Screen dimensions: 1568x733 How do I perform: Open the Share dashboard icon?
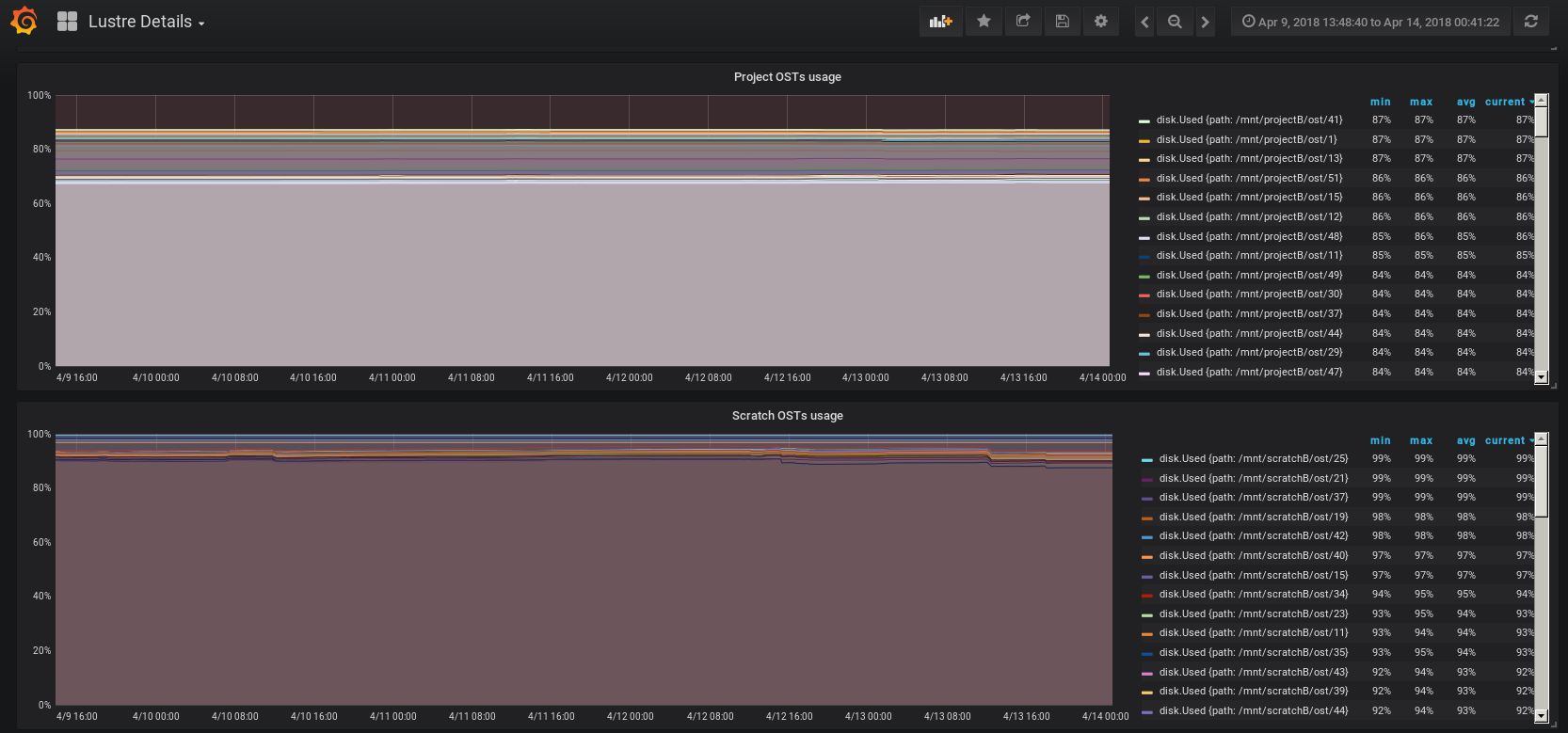(x=1023, y=22)
